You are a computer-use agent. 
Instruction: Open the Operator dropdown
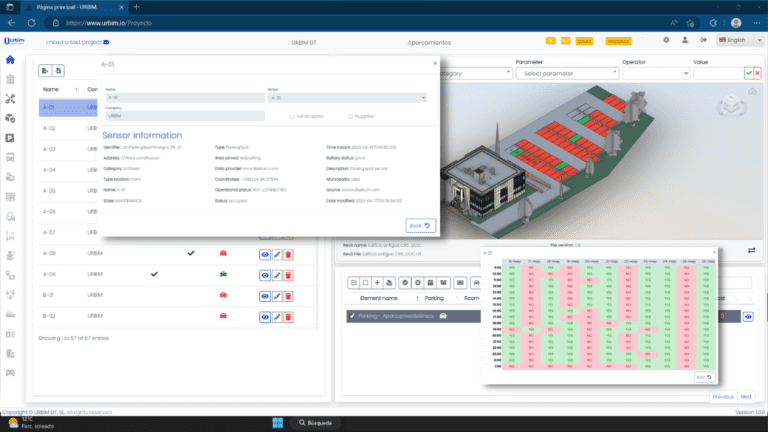pyautogui.click(x=656, y=73)
